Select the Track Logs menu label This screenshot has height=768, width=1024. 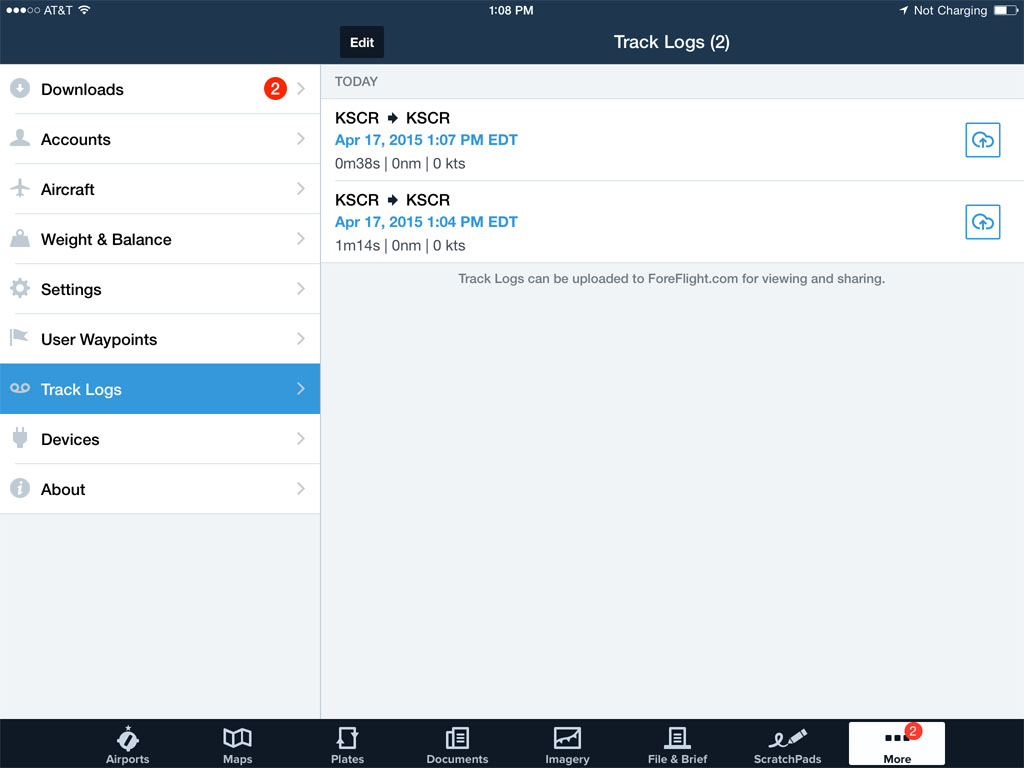coord(81,390)
